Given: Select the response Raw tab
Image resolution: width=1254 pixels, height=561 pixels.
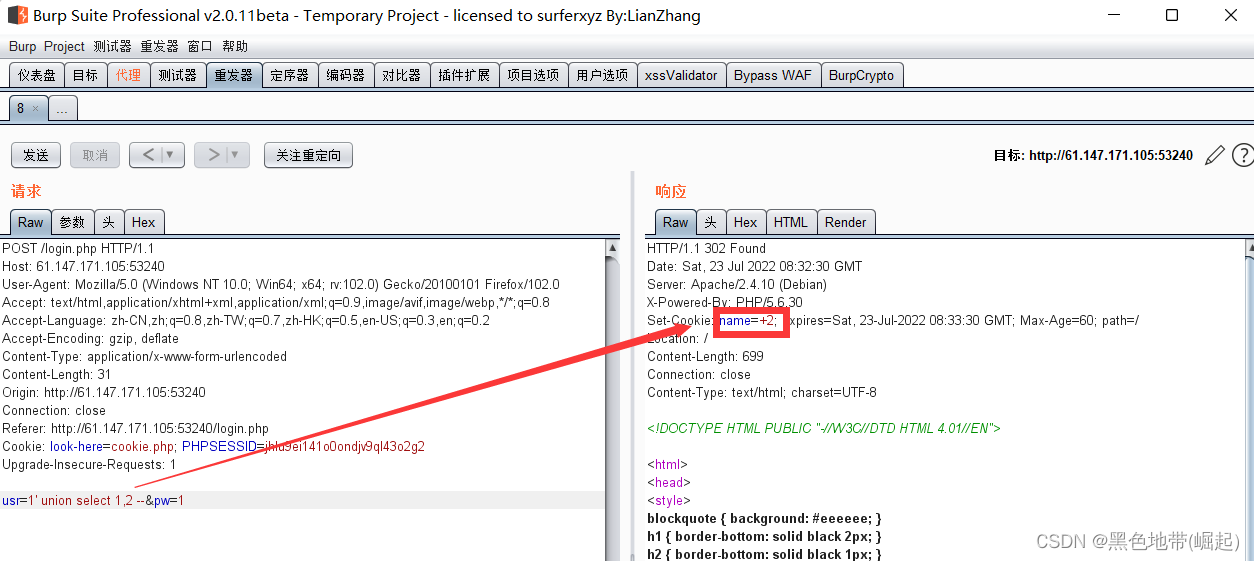Looking at the screenshot, I should click(676, 222).
